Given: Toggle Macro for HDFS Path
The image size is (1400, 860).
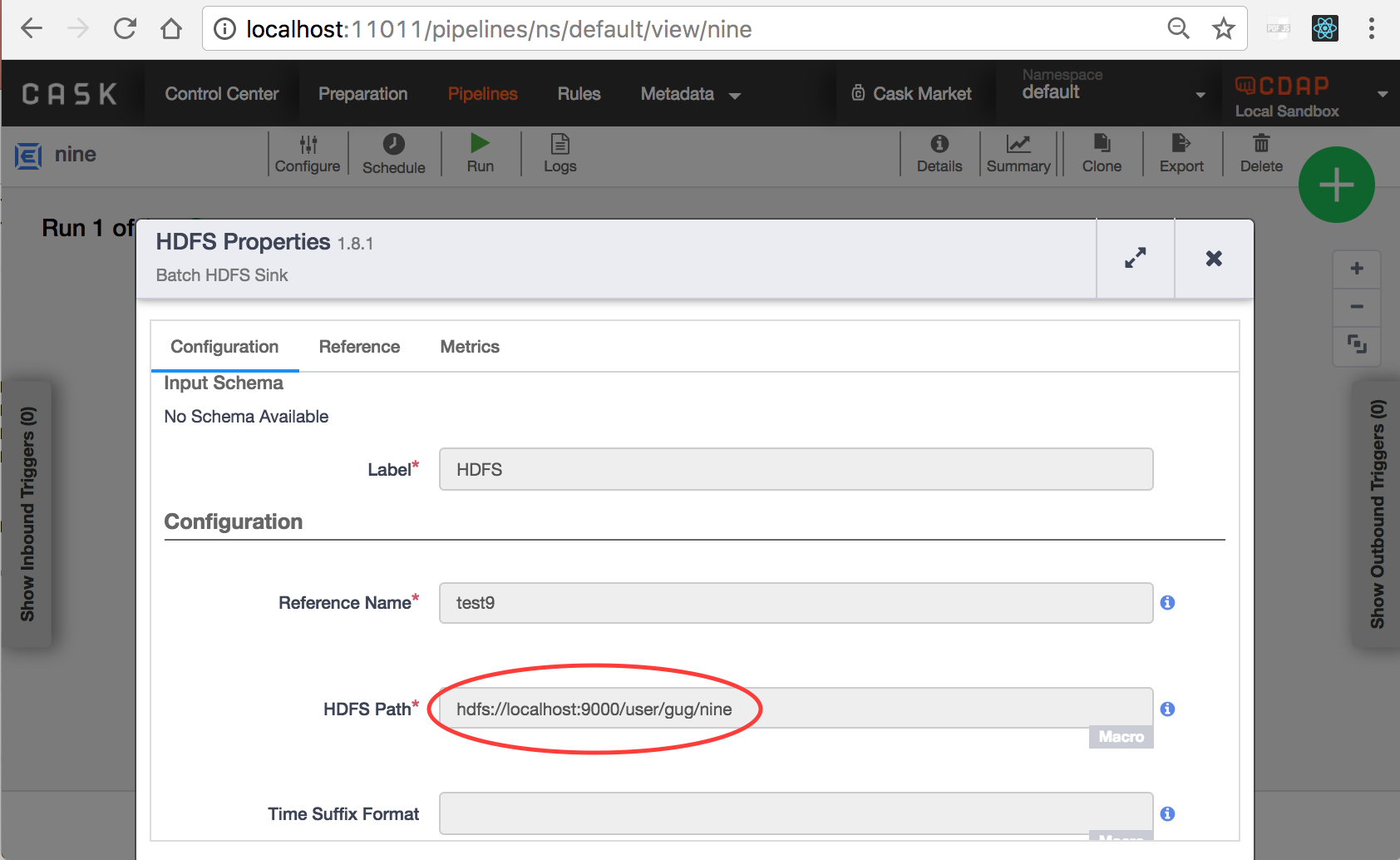Looking at the screenshot, I should click(x=1121, y=737).
